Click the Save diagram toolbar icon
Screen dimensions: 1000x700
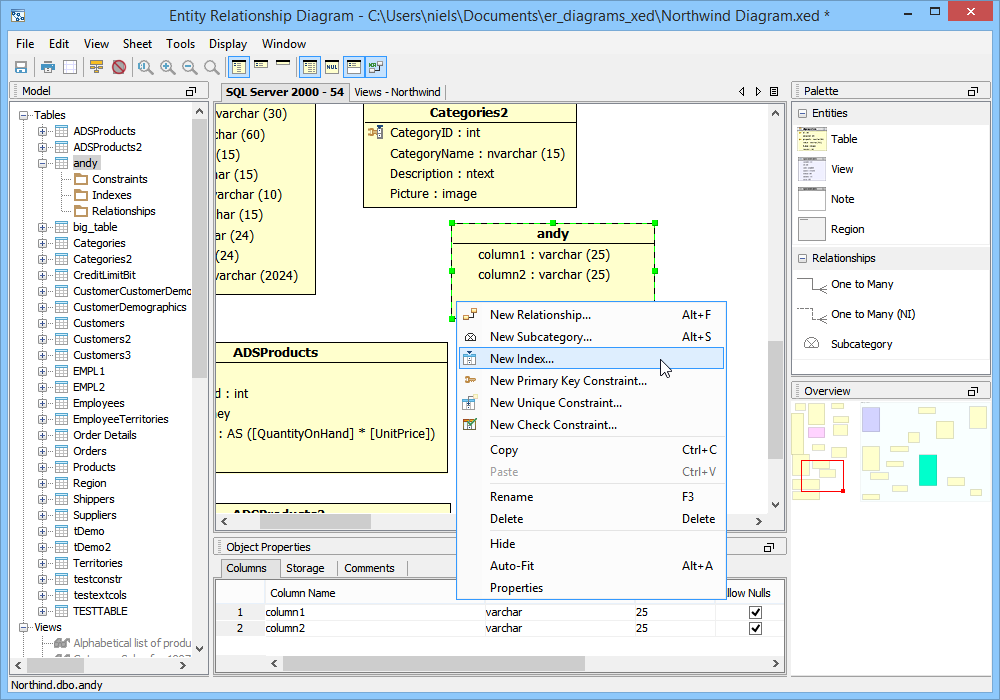pyautogui.click(x=20, y=67)
